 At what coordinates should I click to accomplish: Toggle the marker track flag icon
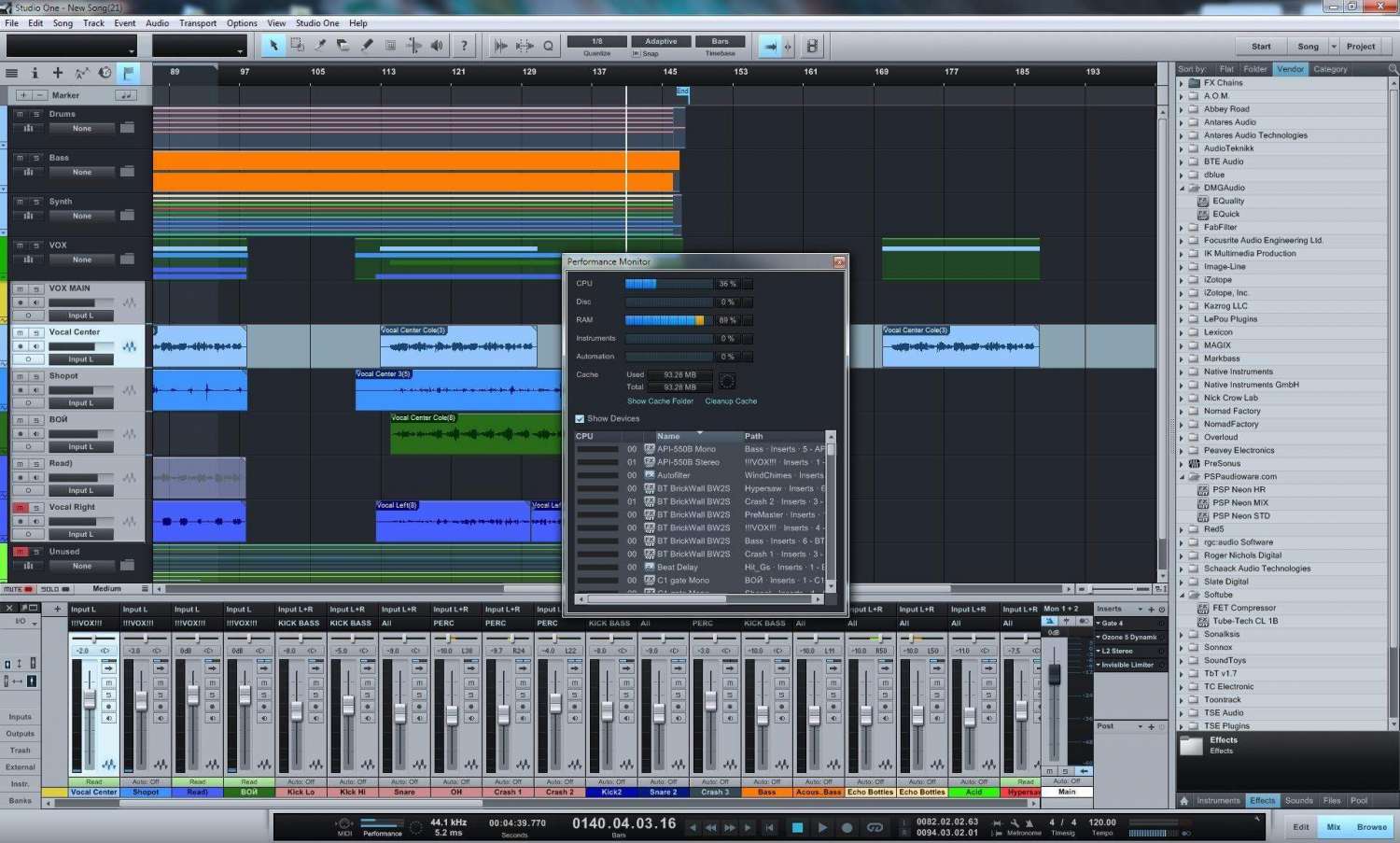pyautogui.click(x=128, y=73)
